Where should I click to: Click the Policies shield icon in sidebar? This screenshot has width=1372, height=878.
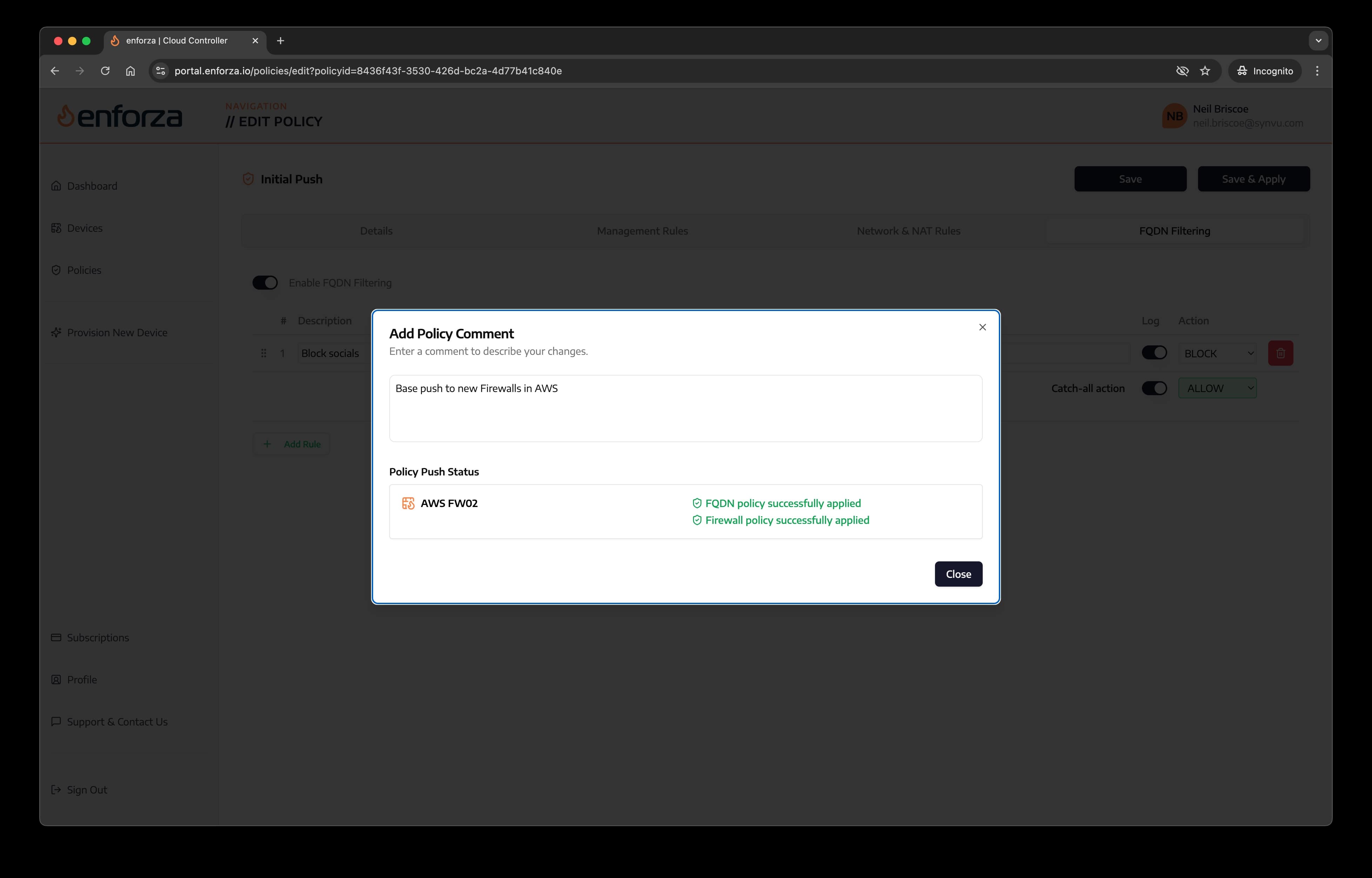(x=56, y=270)
